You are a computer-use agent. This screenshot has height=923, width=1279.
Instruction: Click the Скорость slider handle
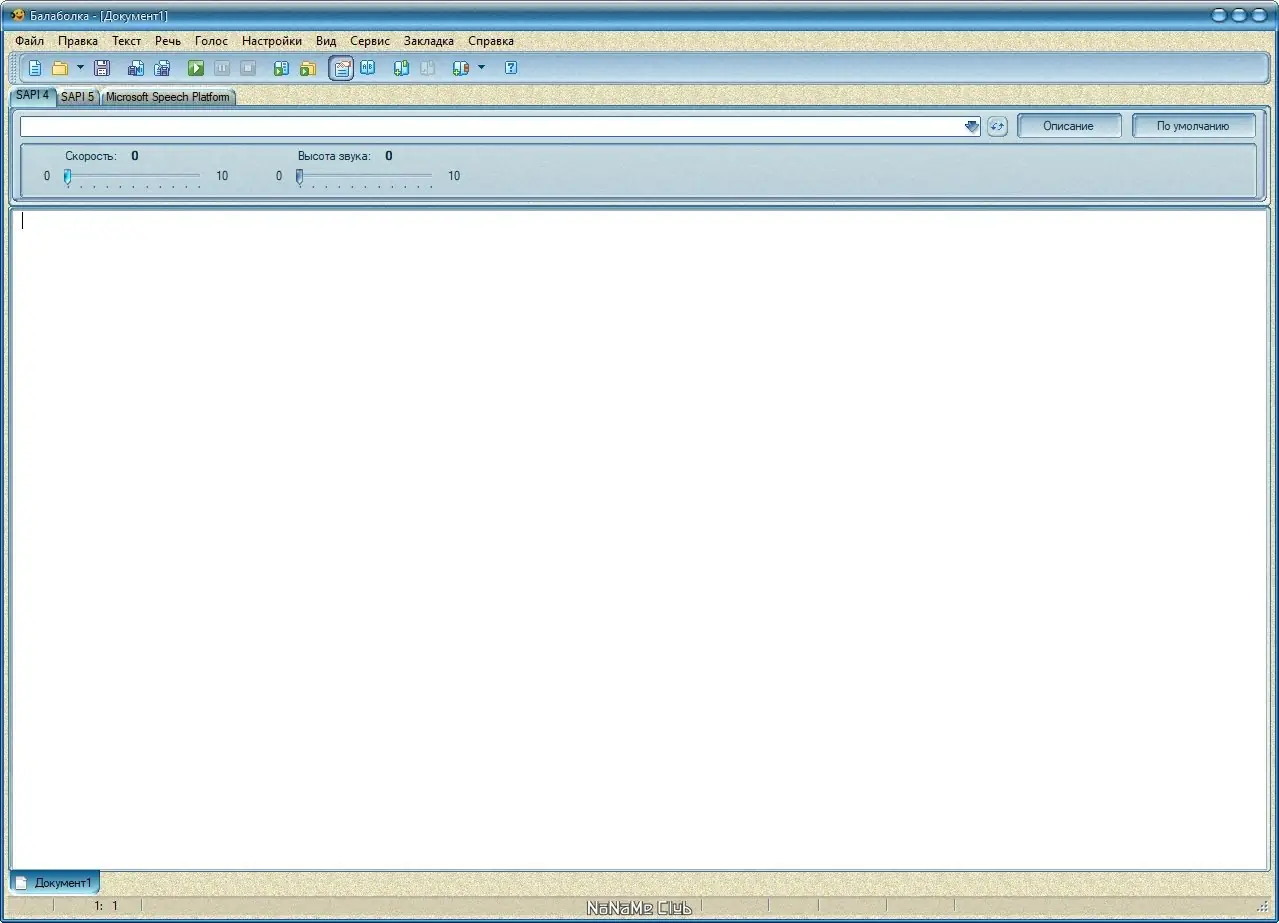(x=67, y=176)
